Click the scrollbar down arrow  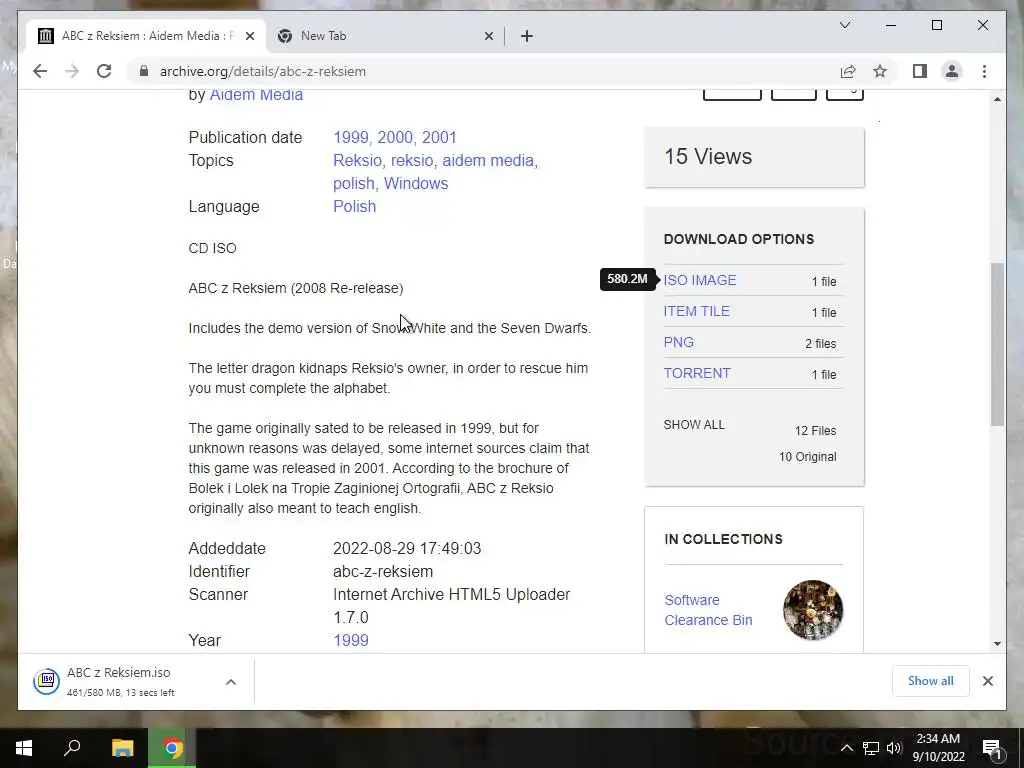[x=997, y=643]
